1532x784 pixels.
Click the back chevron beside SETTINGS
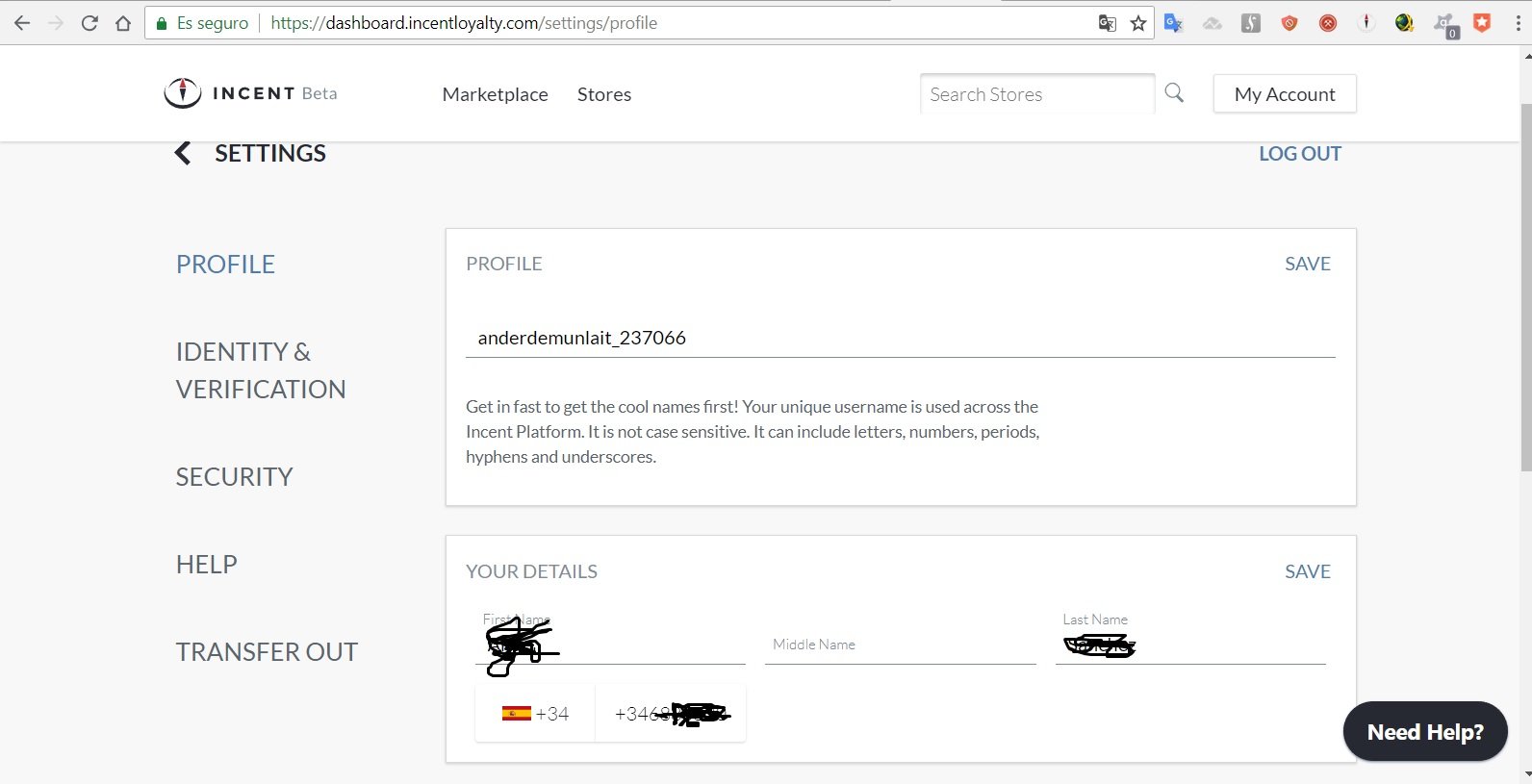(x=182, y=153)
